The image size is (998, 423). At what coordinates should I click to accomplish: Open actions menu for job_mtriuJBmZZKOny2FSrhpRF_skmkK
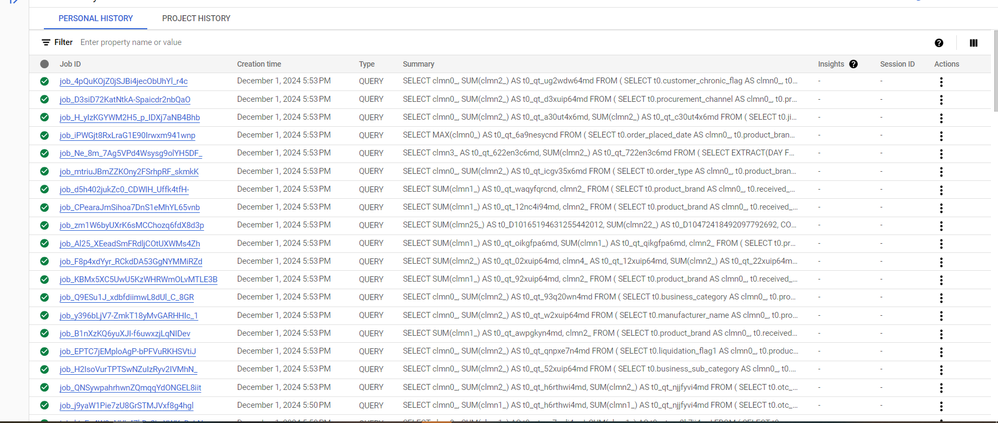941,172
